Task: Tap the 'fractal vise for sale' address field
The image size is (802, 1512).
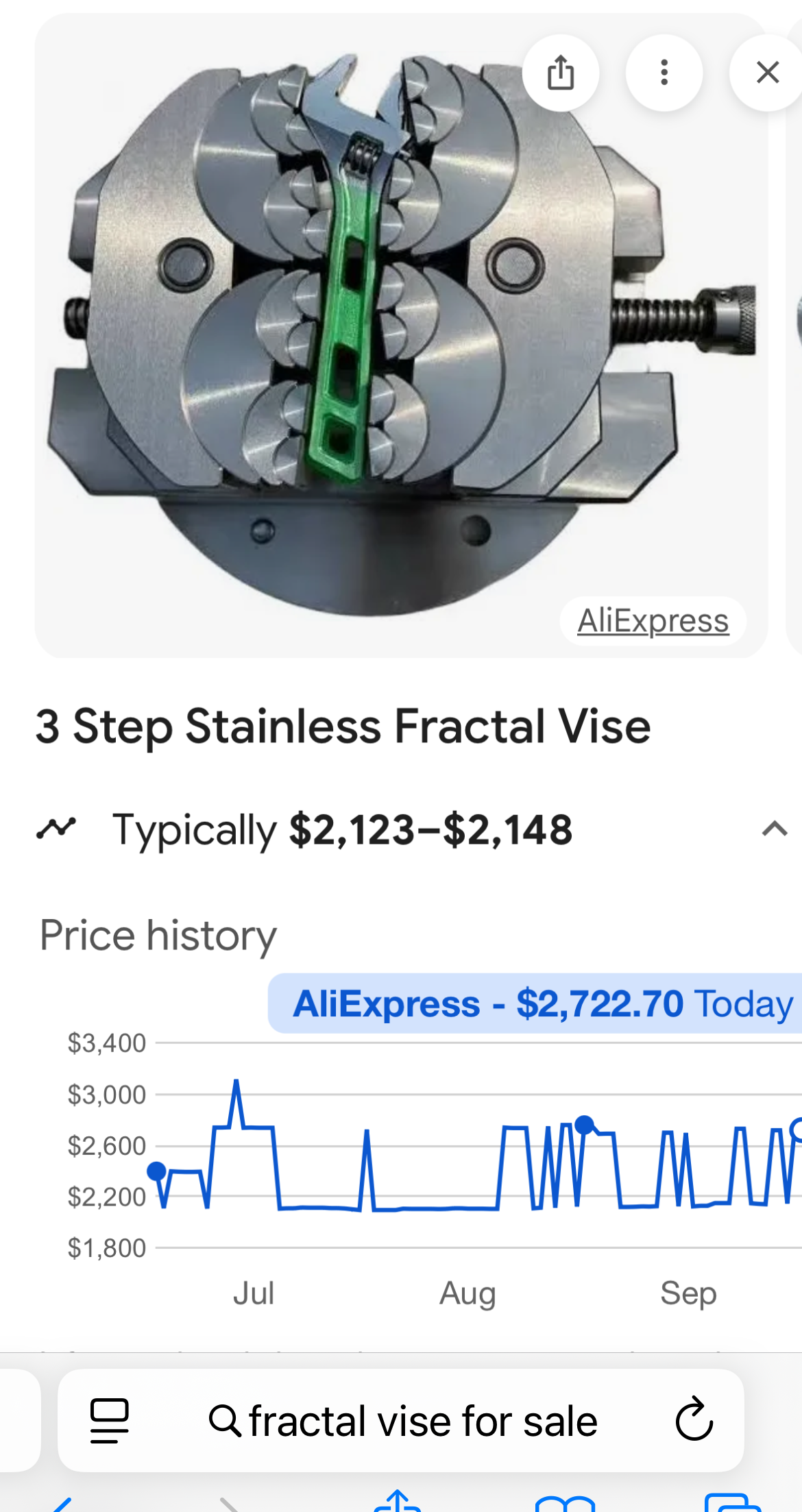Action: [x=404, y=1422]
